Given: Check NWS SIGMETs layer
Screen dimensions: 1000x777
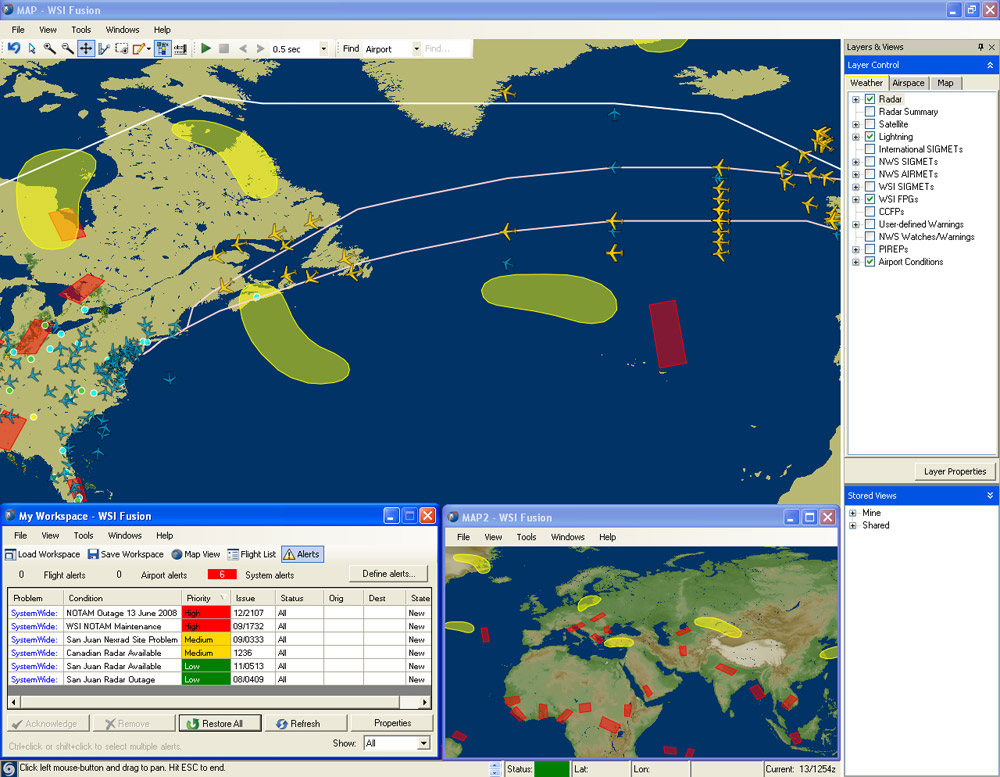Looking at the screenshot, I should [870, 161].
